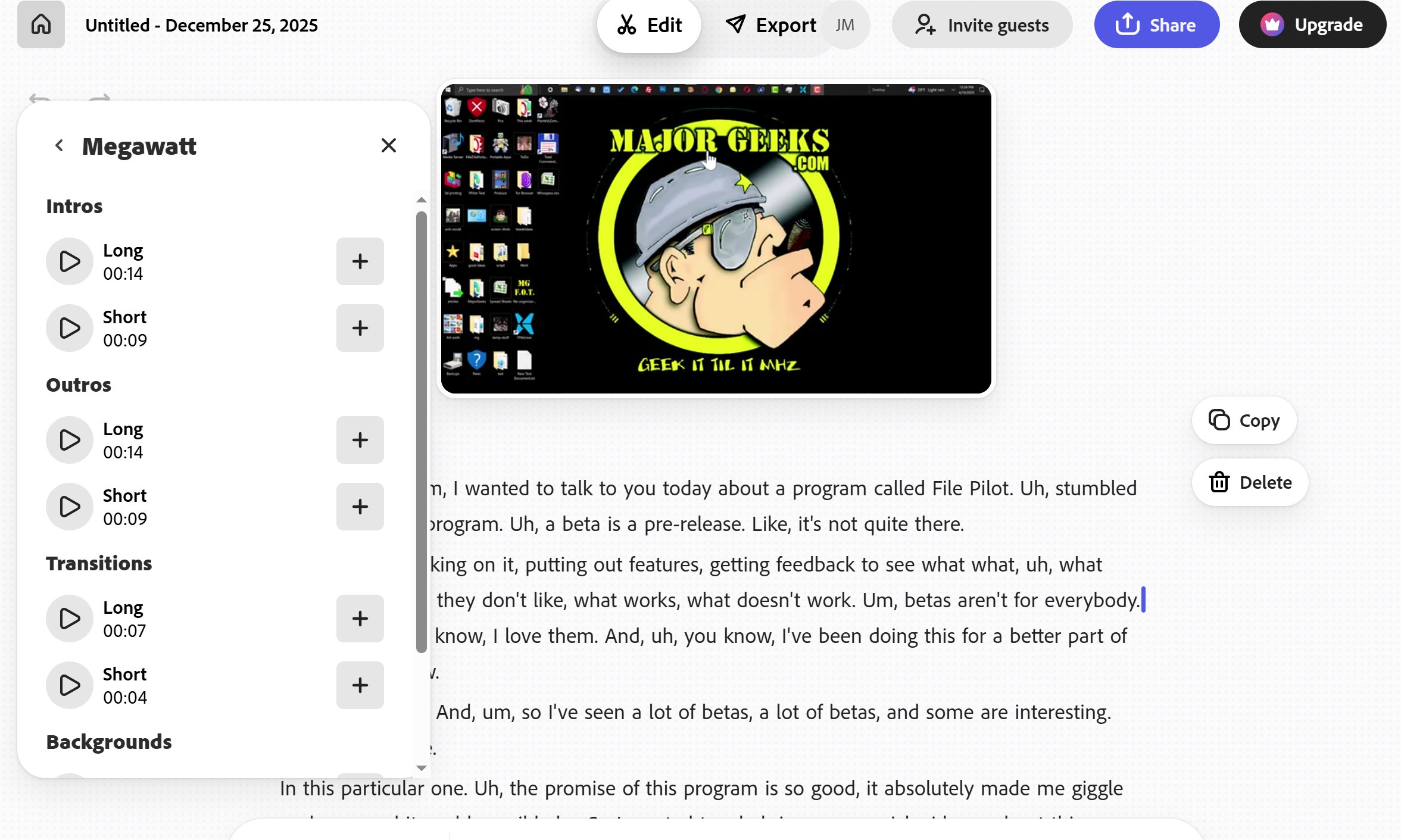Add the Short intro to project
Image resolution: width=1401 pixels, height=840 pixels.
[x=360, y=328]
